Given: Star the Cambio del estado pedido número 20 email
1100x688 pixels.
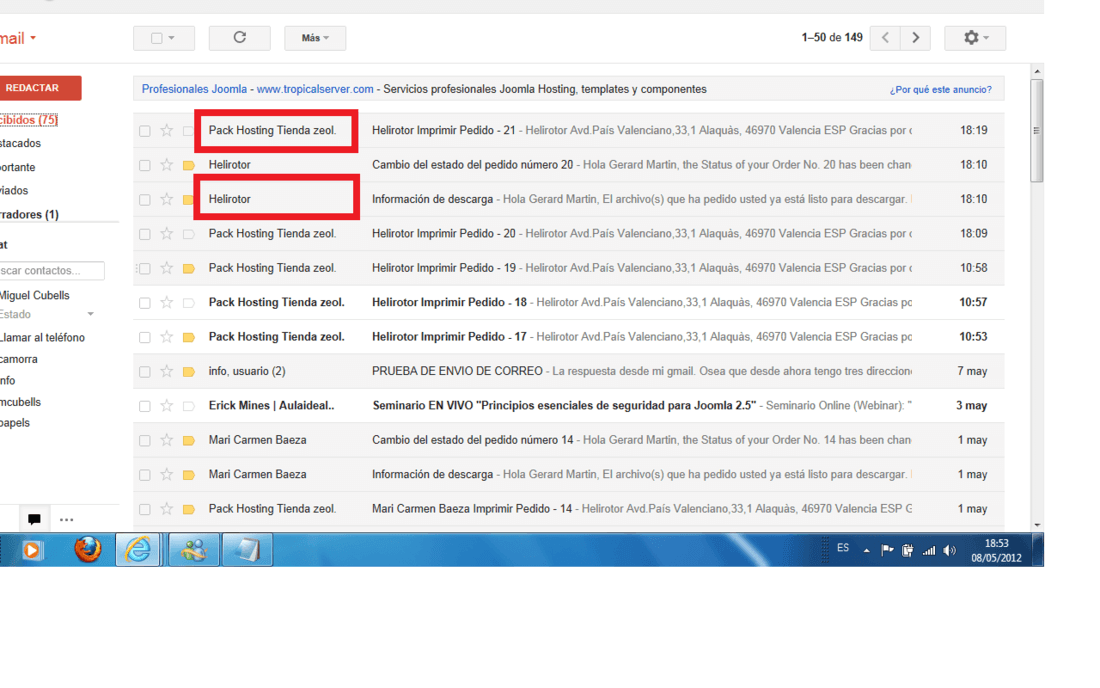Looking at the screenshot, I should pos(166,165).
